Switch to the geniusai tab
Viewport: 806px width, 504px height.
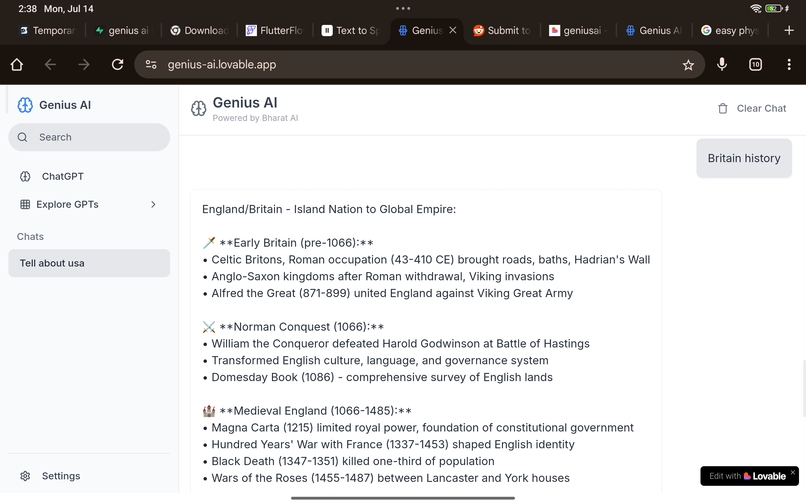(x=578, y=30)
